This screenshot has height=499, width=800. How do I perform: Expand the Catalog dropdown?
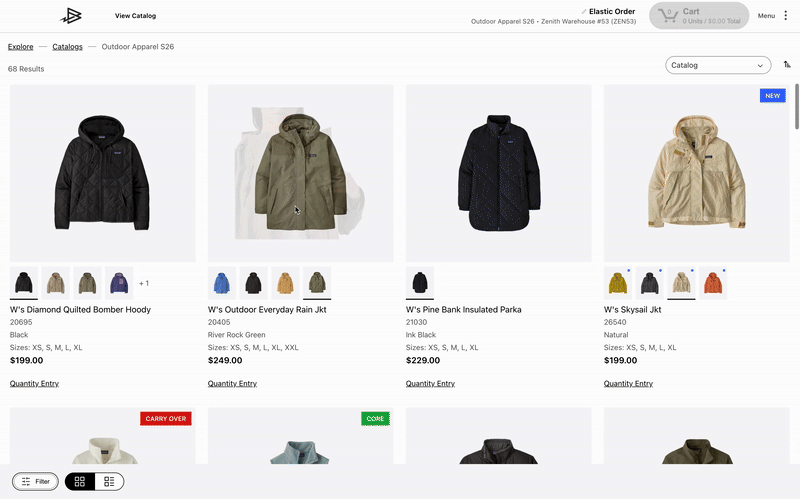click(718, 65)
